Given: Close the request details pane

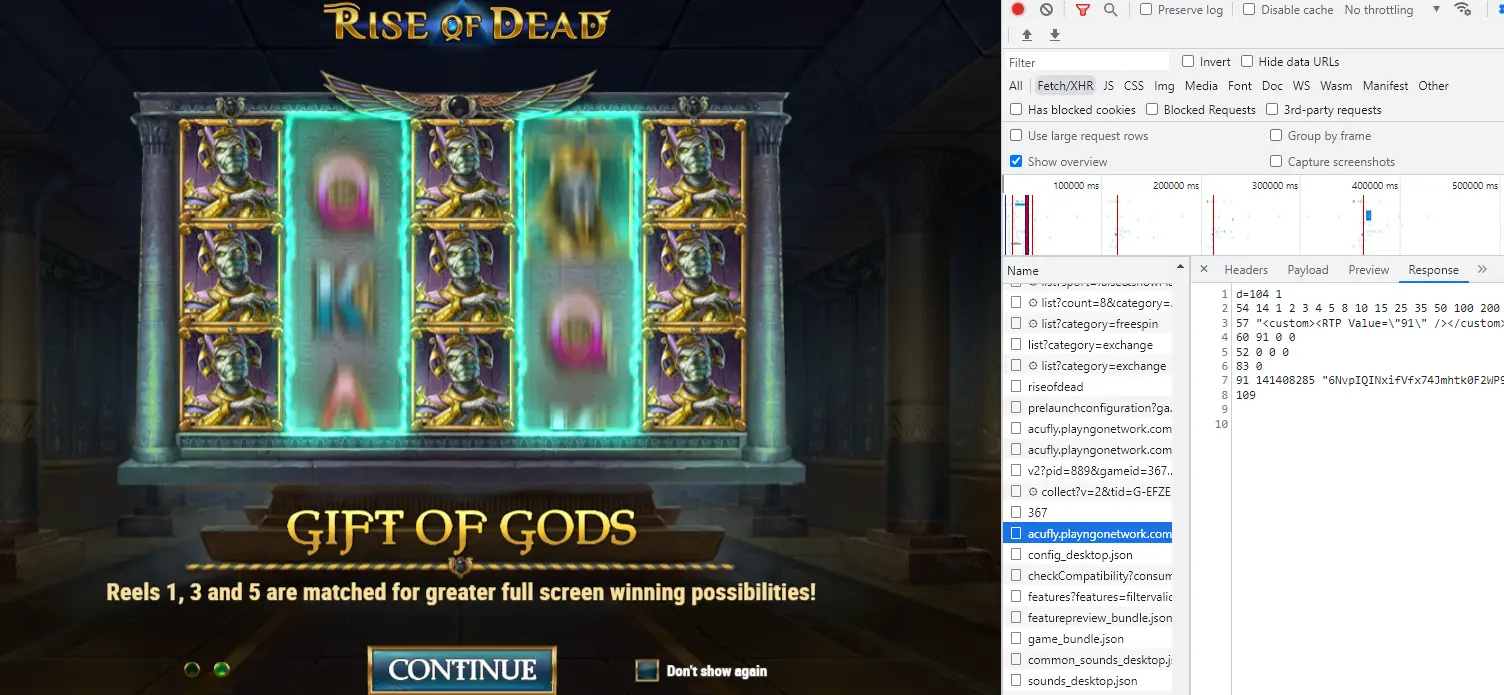Looking at the screenshot, I should 1204,269.
